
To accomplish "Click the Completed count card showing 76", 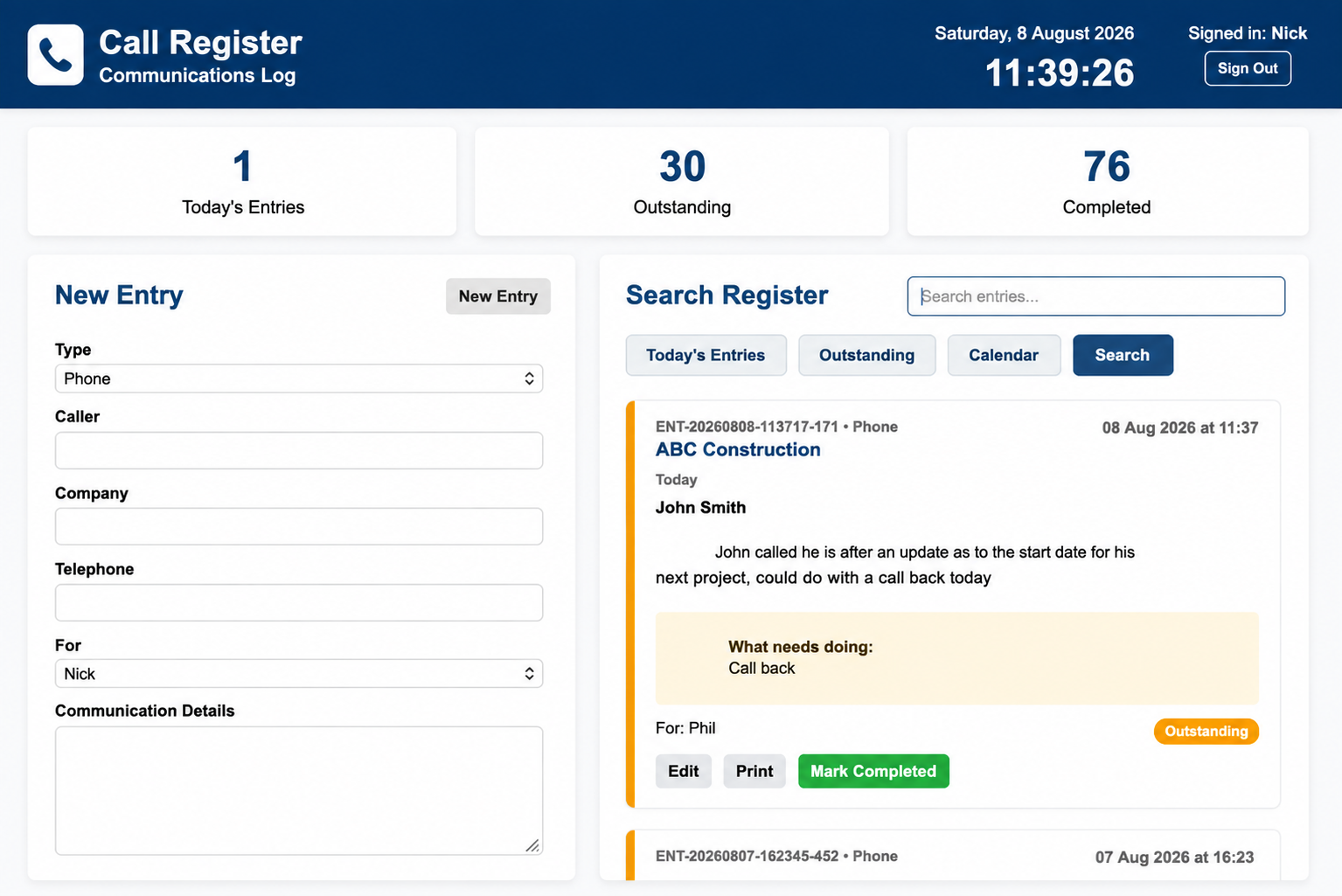I will click(x=1107, y=182).
